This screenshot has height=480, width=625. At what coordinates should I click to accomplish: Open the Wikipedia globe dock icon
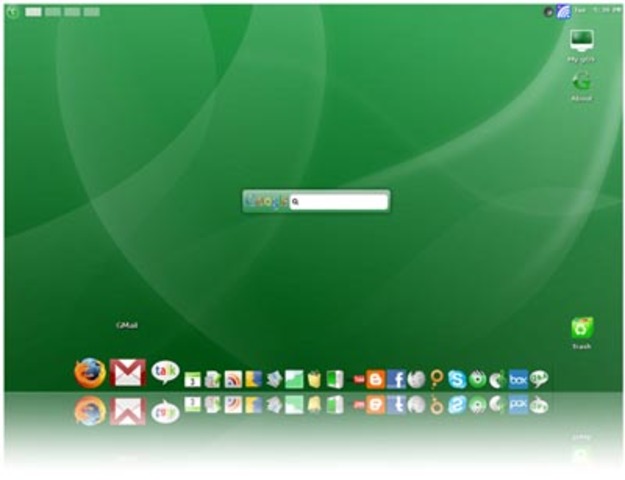(x=417, y=379)
